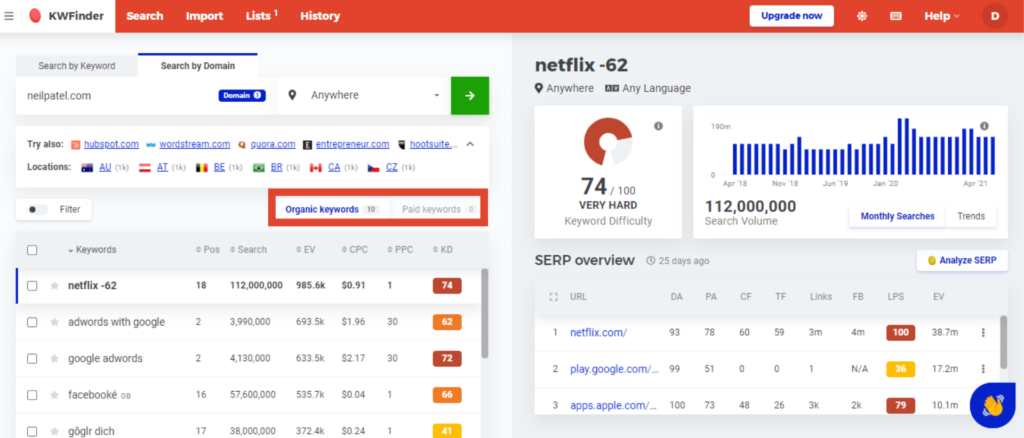Click the KD 74 badge for netflix -62
Image resolution: width=1024 pixels, height=438 pixels.
[447, 285]
